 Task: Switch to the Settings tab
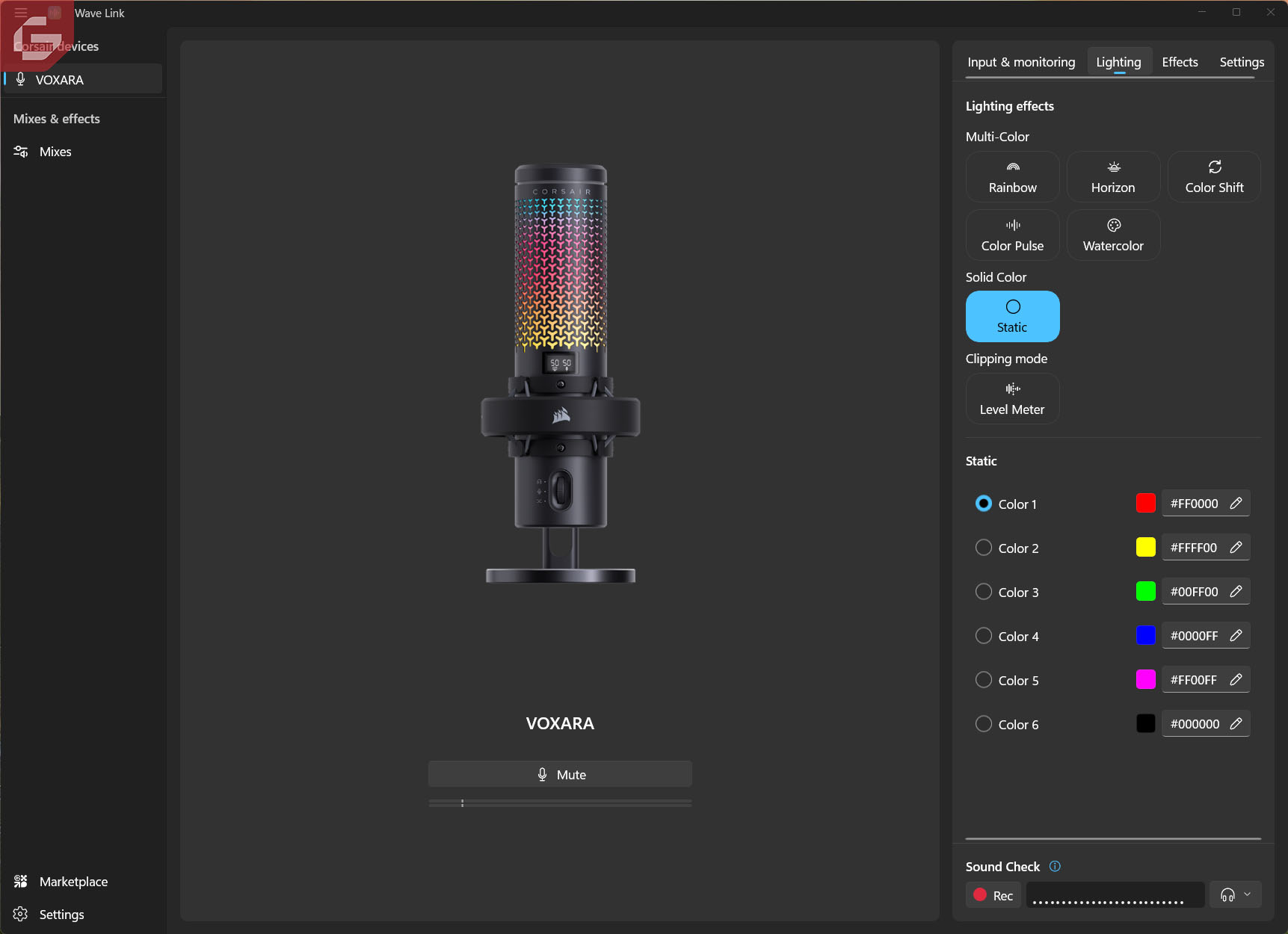[x=1242, y=62]
